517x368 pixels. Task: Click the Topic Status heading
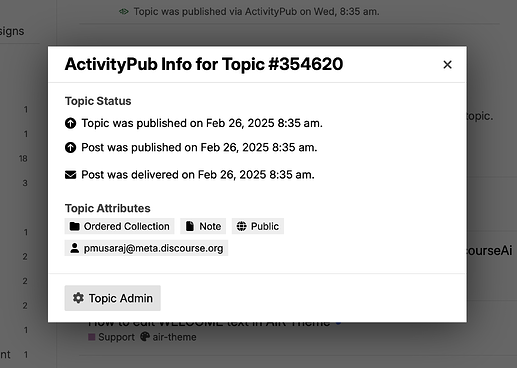point(98,101)
